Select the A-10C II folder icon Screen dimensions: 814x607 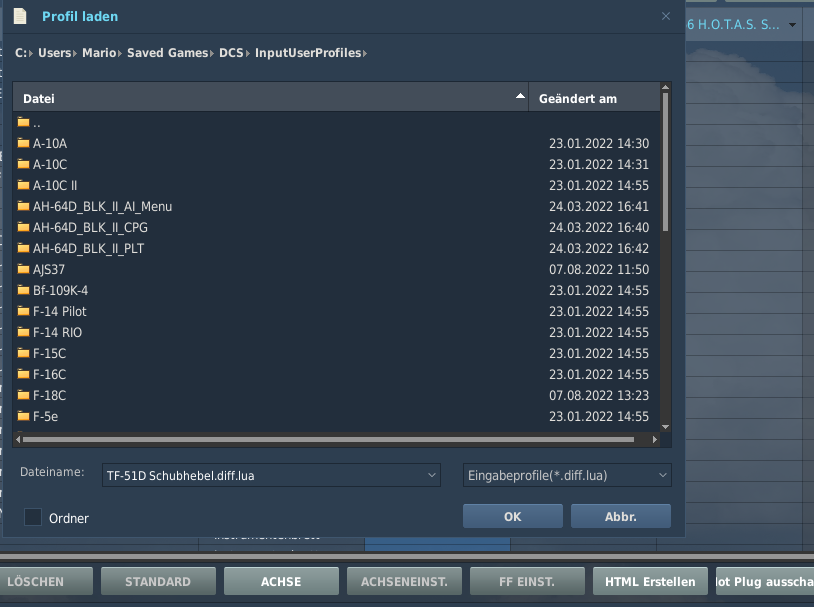tap(23, 185)
